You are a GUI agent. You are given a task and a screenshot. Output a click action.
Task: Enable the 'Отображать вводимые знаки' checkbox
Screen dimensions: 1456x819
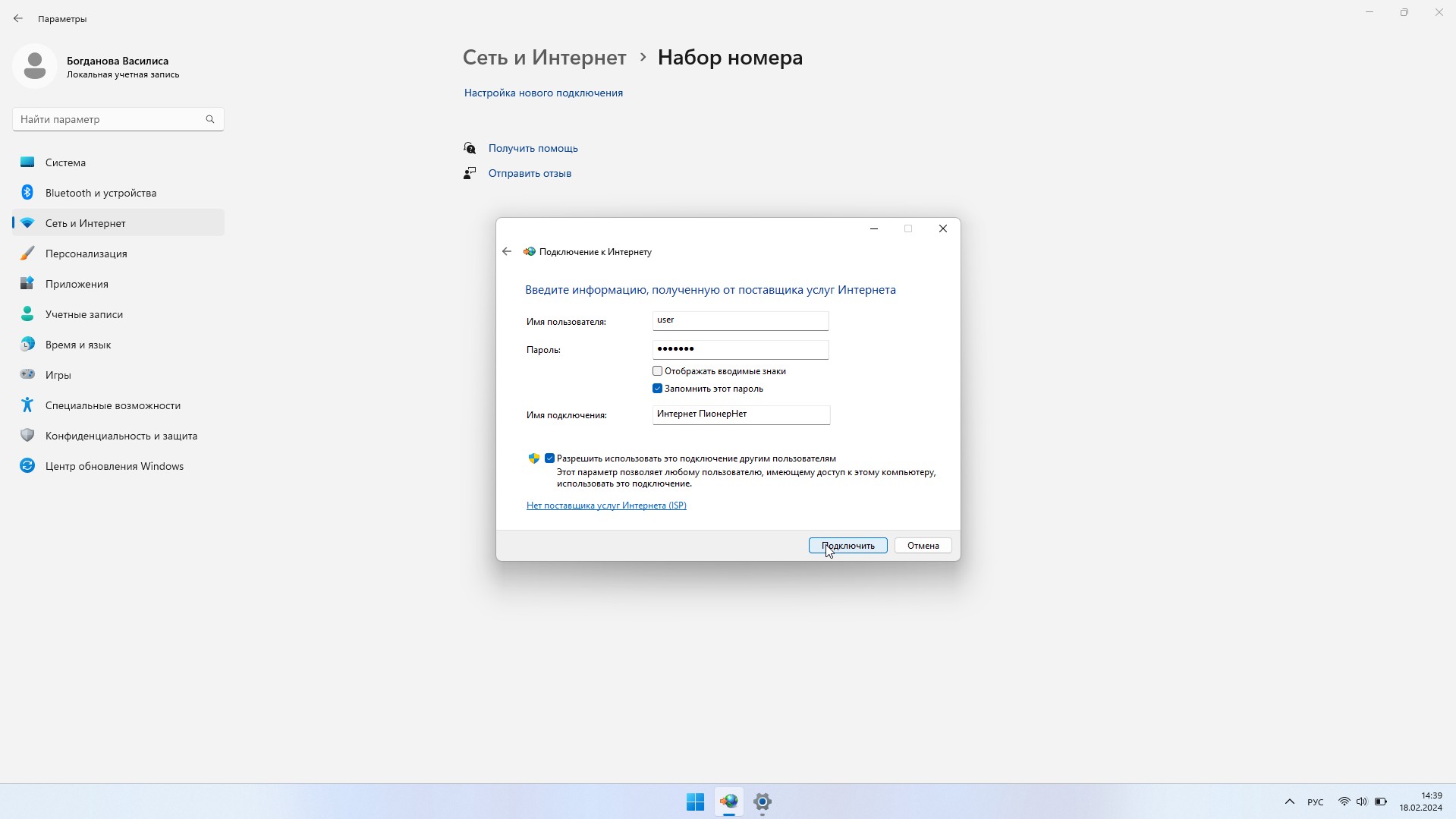coord(658,371)
